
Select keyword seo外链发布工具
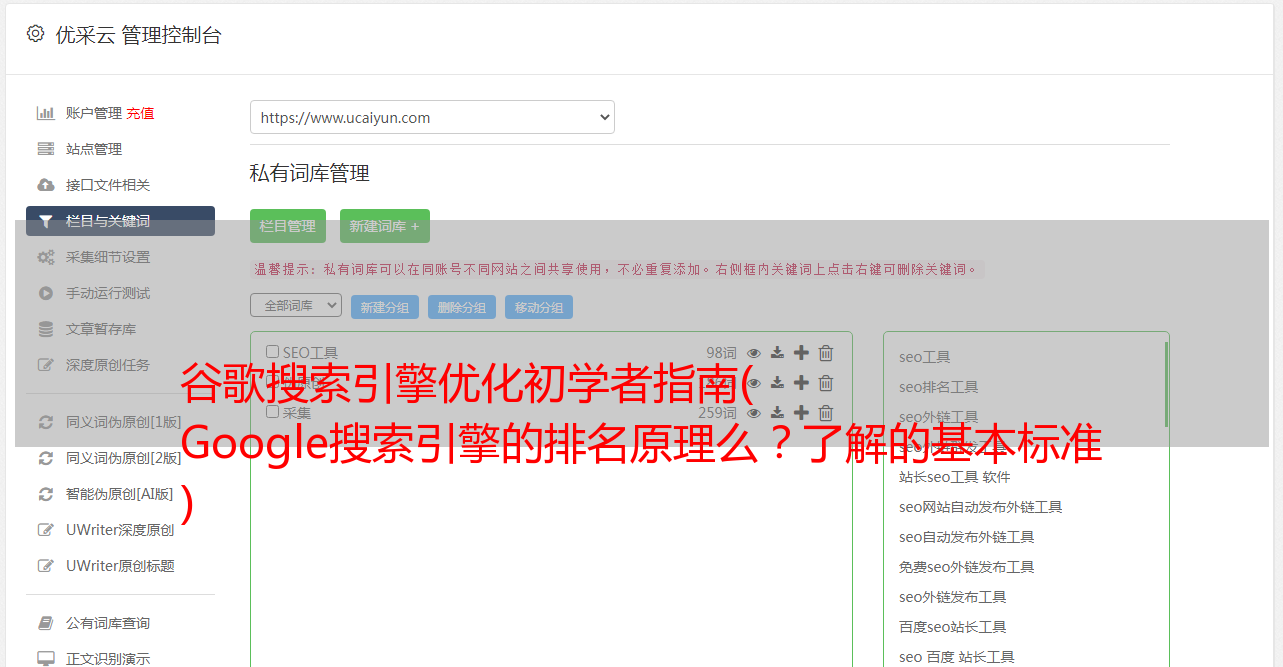[953, 597]
